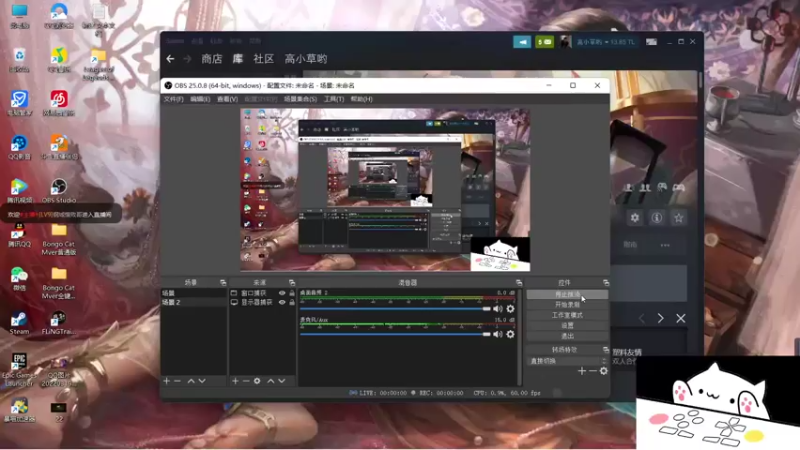Viewport: 800px width, 450px height.
Task: Mute the Mic/Aux audio channel
Action: (498, 334)
